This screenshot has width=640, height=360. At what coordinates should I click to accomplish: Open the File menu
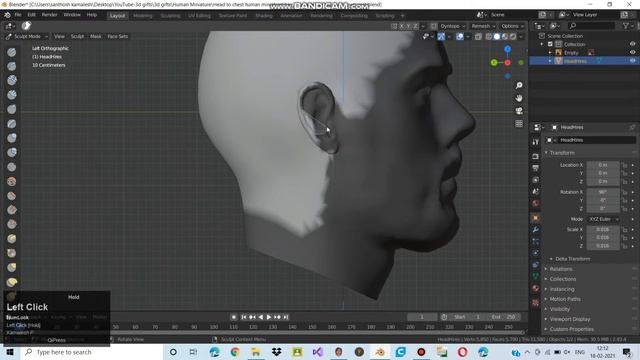click(18, 15)
